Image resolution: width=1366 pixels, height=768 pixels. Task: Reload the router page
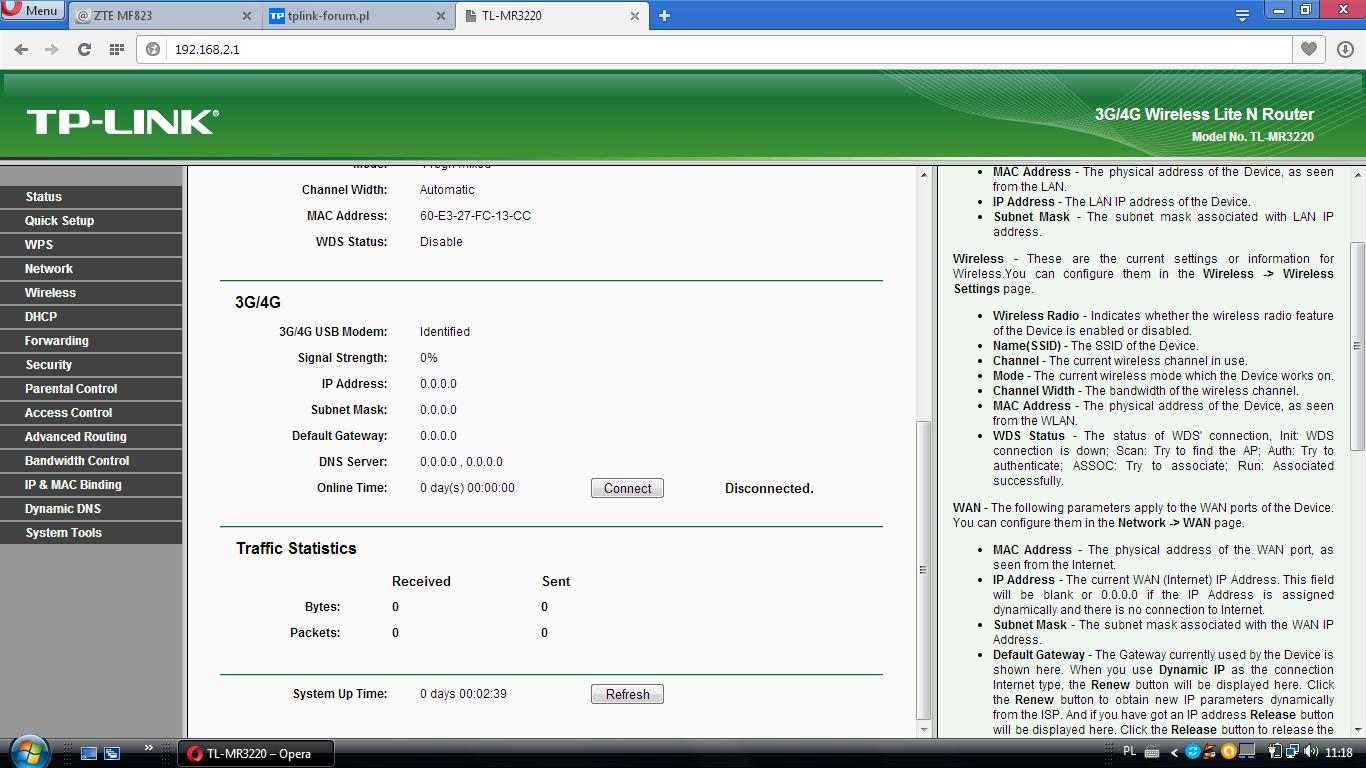click(x=84, y=49)
